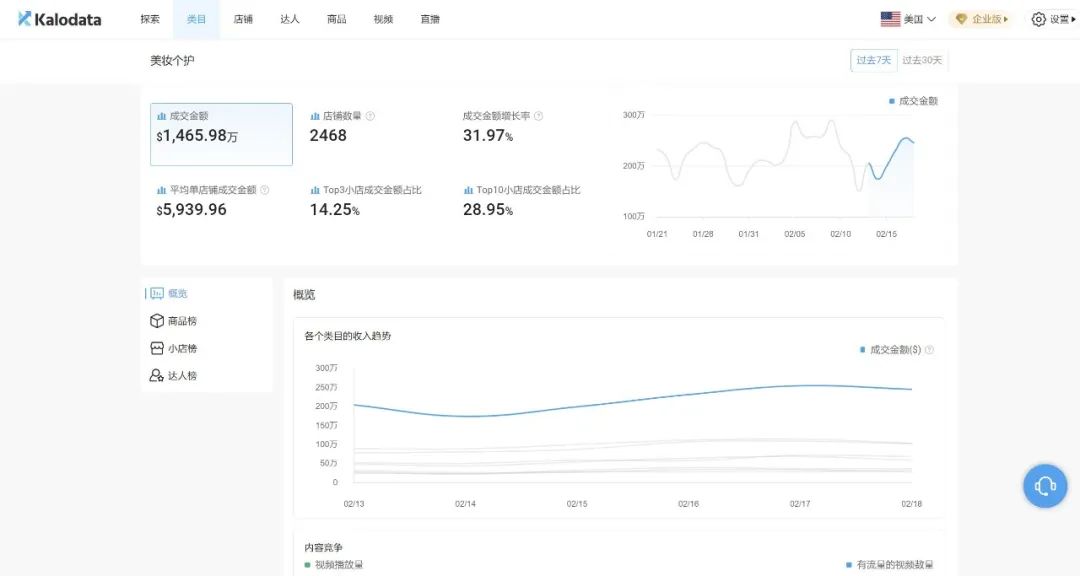Click help icon beside 成交金额增长率

[x=538, y=116]
